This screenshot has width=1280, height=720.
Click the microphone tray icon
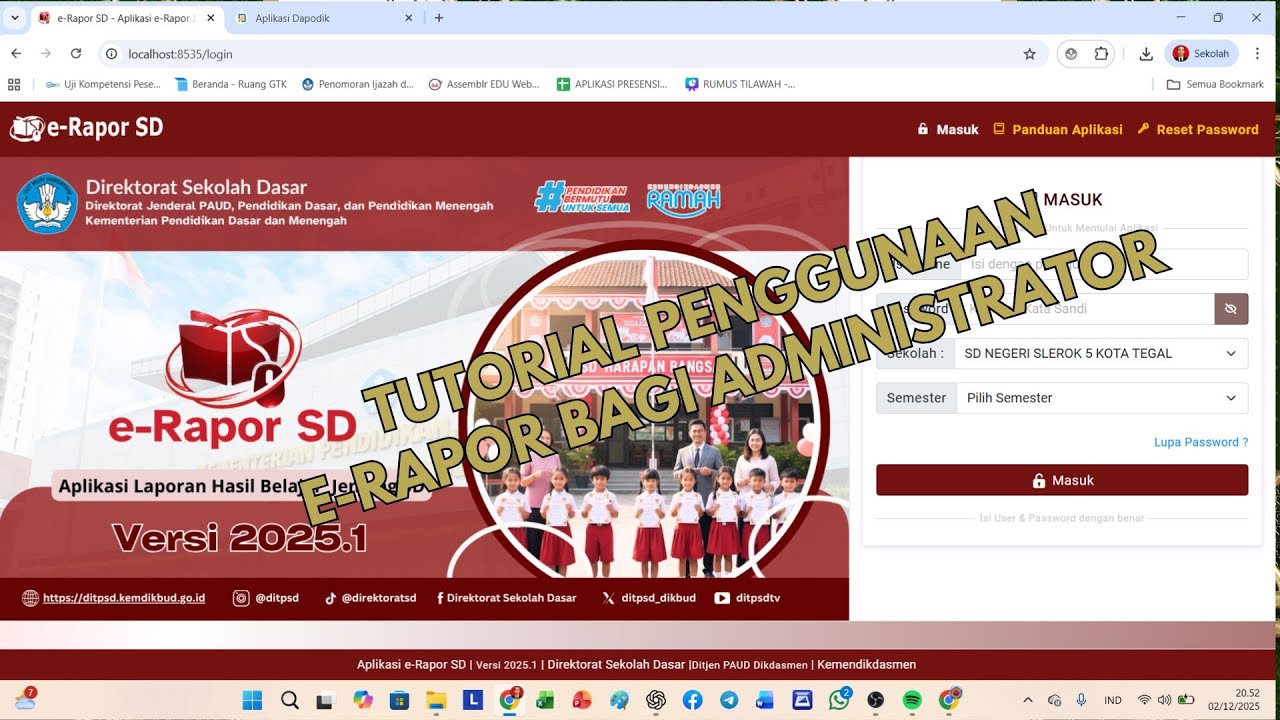pos(1081,700)
